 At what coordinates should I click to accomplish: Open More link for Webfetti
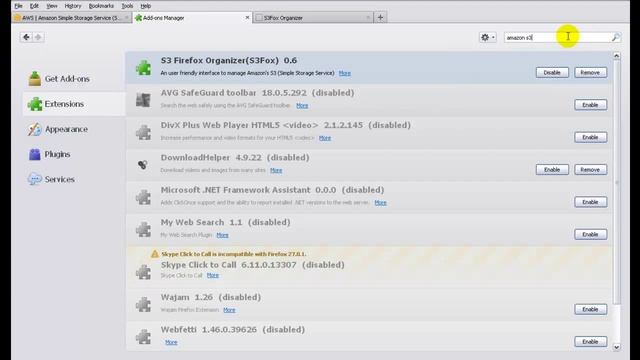171,342
